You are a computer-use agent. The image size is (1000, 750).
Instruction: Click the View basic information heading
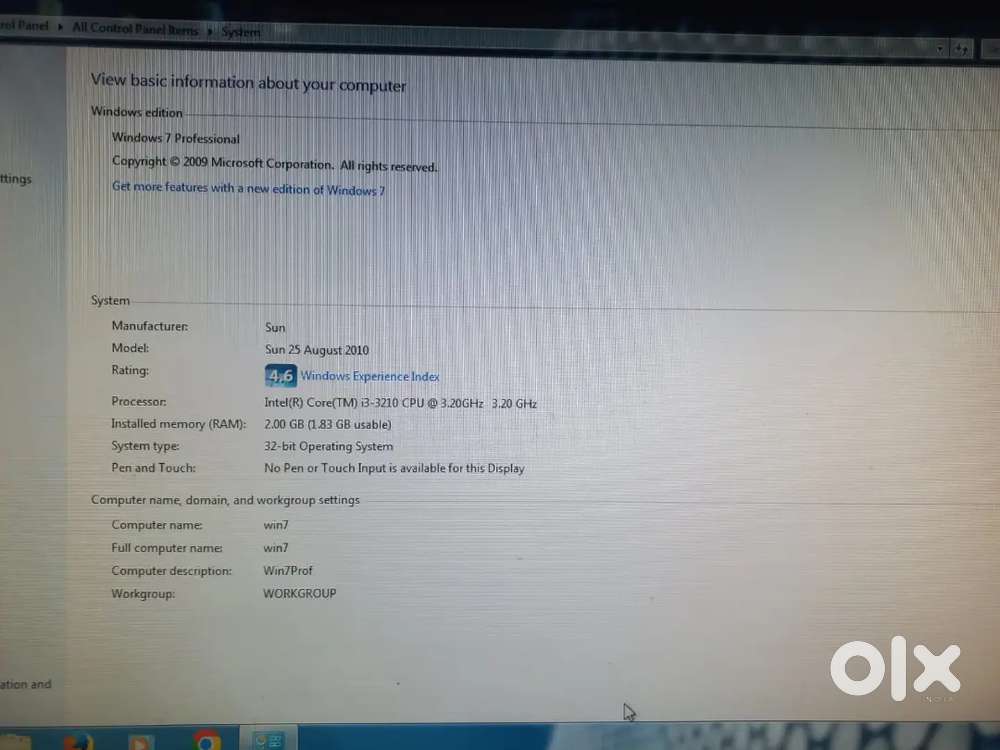(248, 82)
